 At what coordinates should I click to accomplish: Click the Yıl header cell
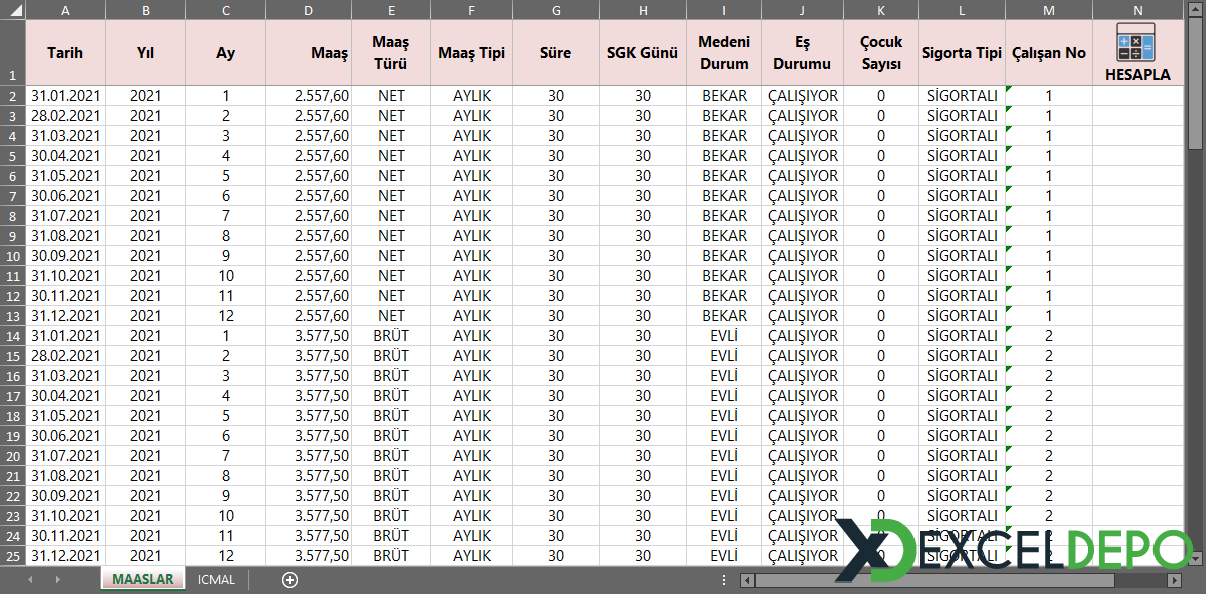pyautogui.click(x=145, y=52)
